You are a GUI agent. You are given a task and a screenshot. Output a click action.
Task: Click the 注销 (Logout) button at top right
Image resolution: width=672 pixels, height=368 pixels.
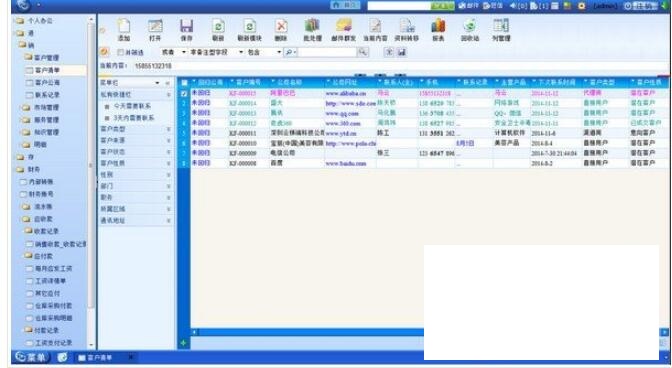[x=640, y=6]
